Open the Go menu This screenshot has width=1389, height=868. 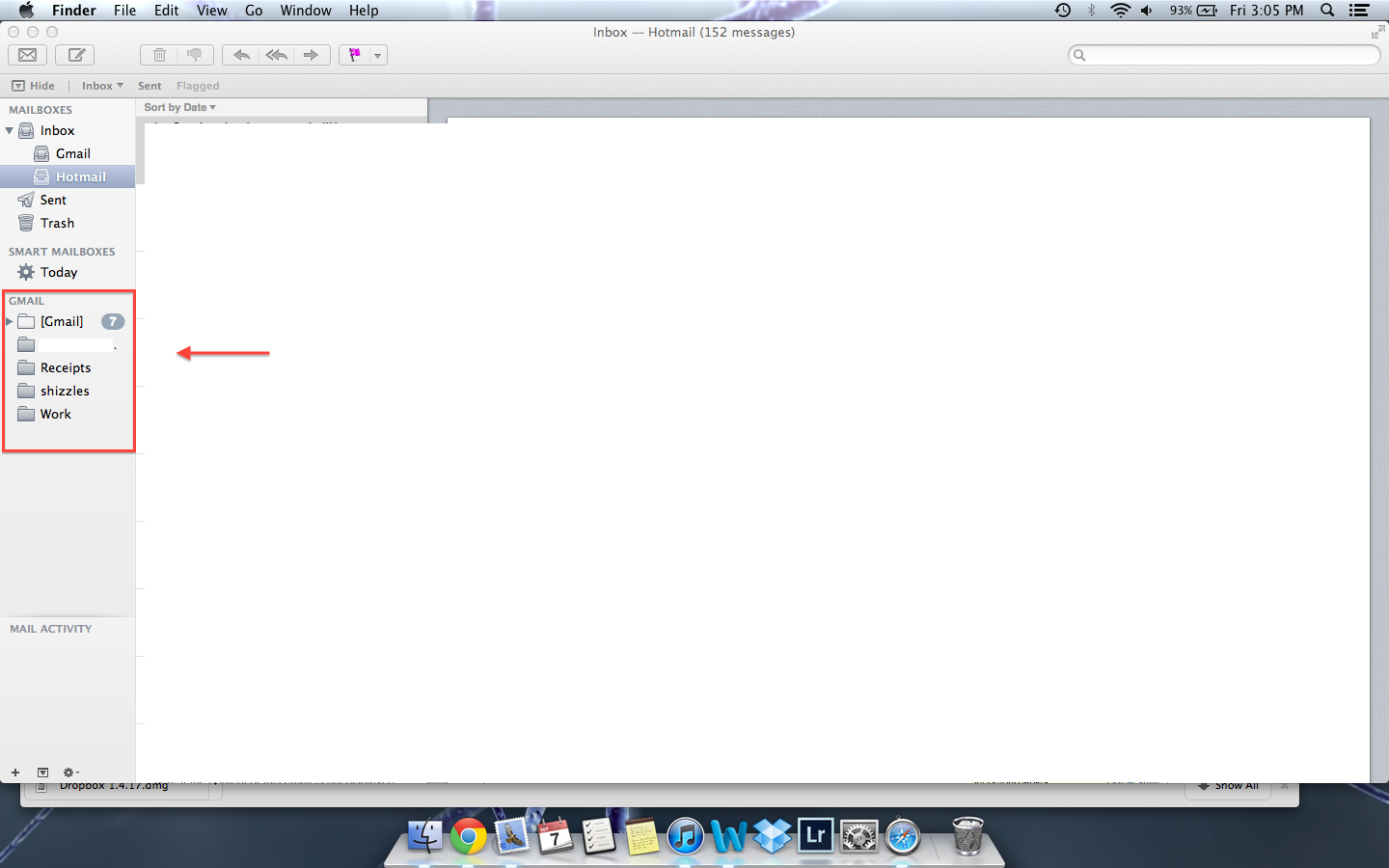click(x=254, y=11)
